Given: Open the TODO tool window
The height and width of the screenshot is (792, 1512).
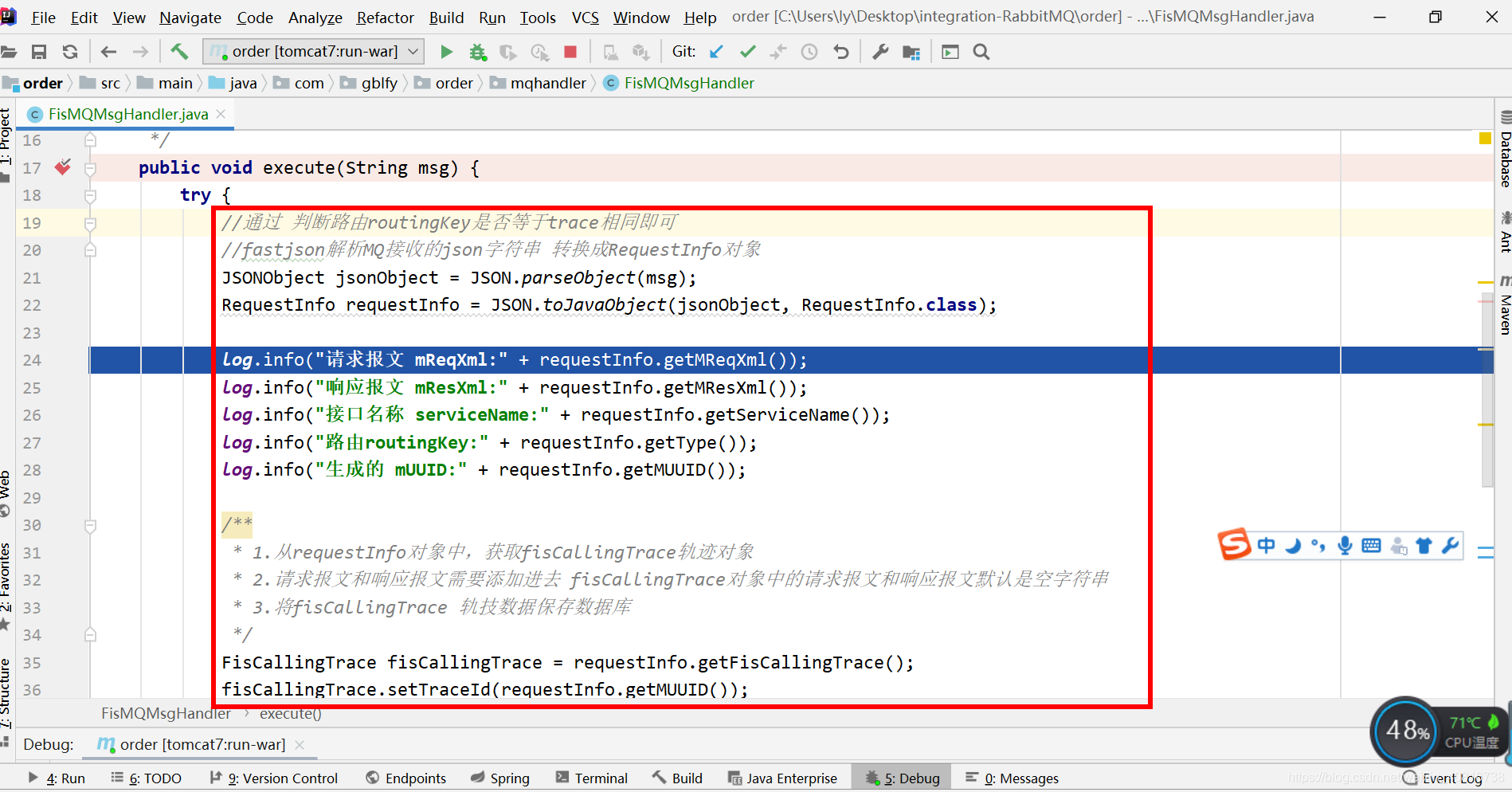Looking at the screenshot, I should [x=147, y=778].
